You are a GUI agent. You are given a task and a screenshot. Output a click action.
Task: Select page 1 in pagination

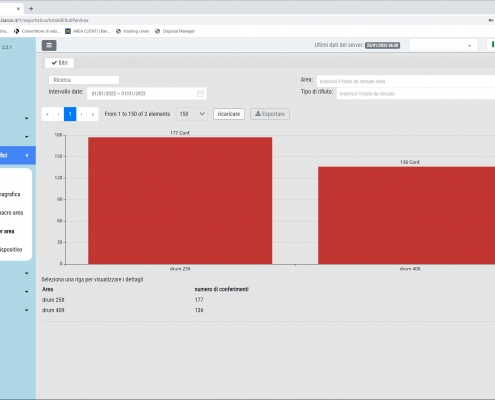coord(70,114)
